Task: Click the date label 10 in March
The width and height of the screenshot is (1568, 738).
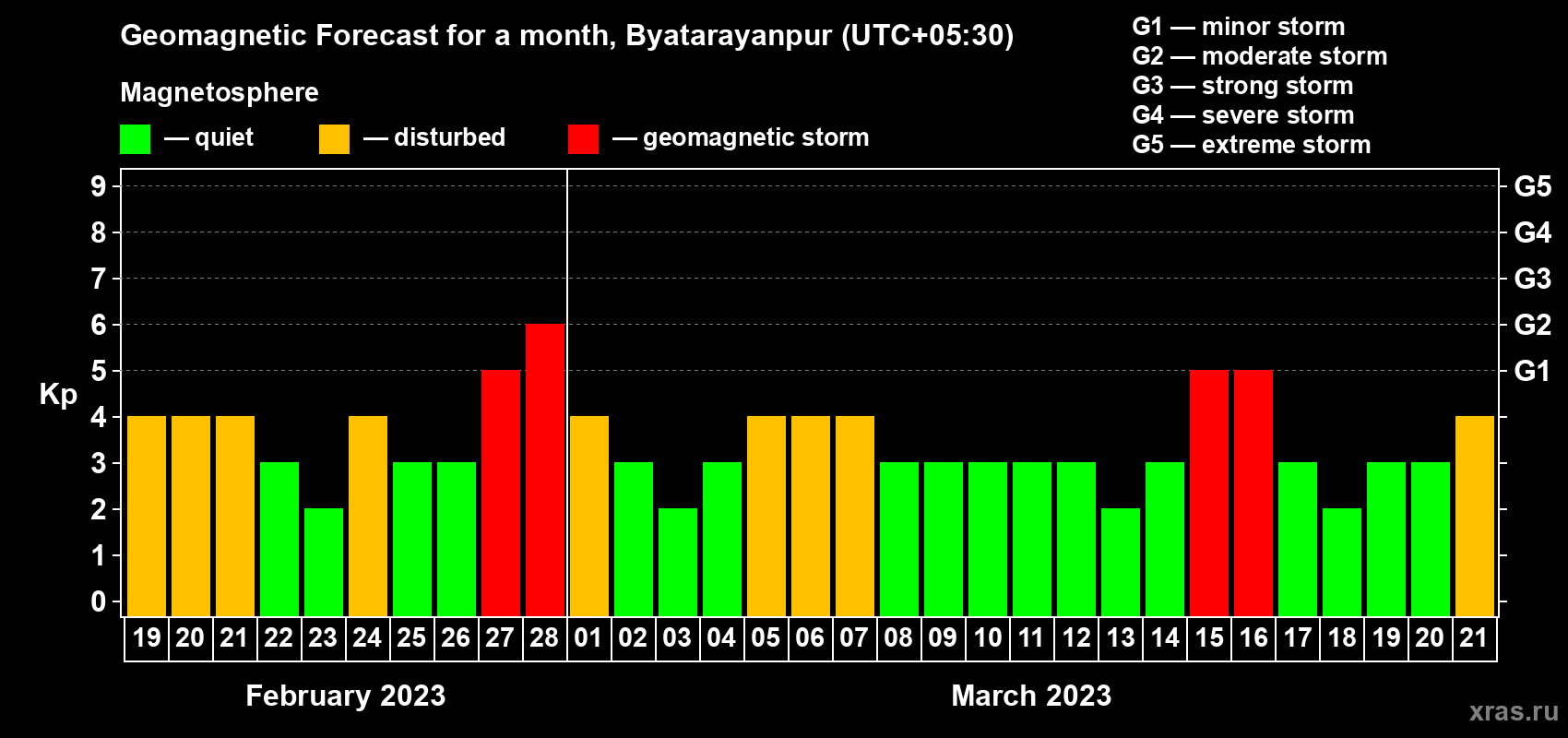Action: (988, 638)
